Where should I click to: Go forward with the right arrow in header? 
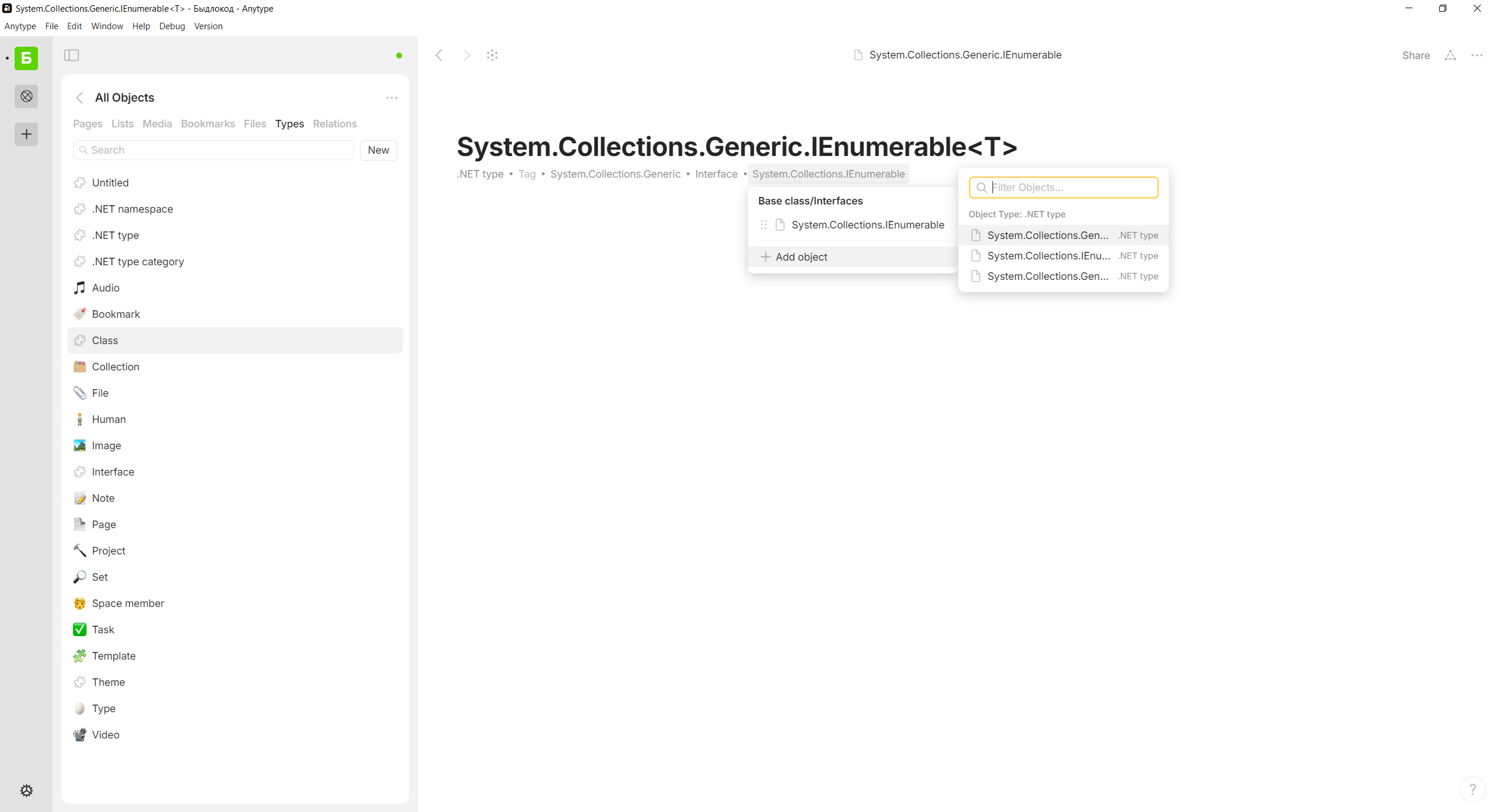(x=466, y=55)
